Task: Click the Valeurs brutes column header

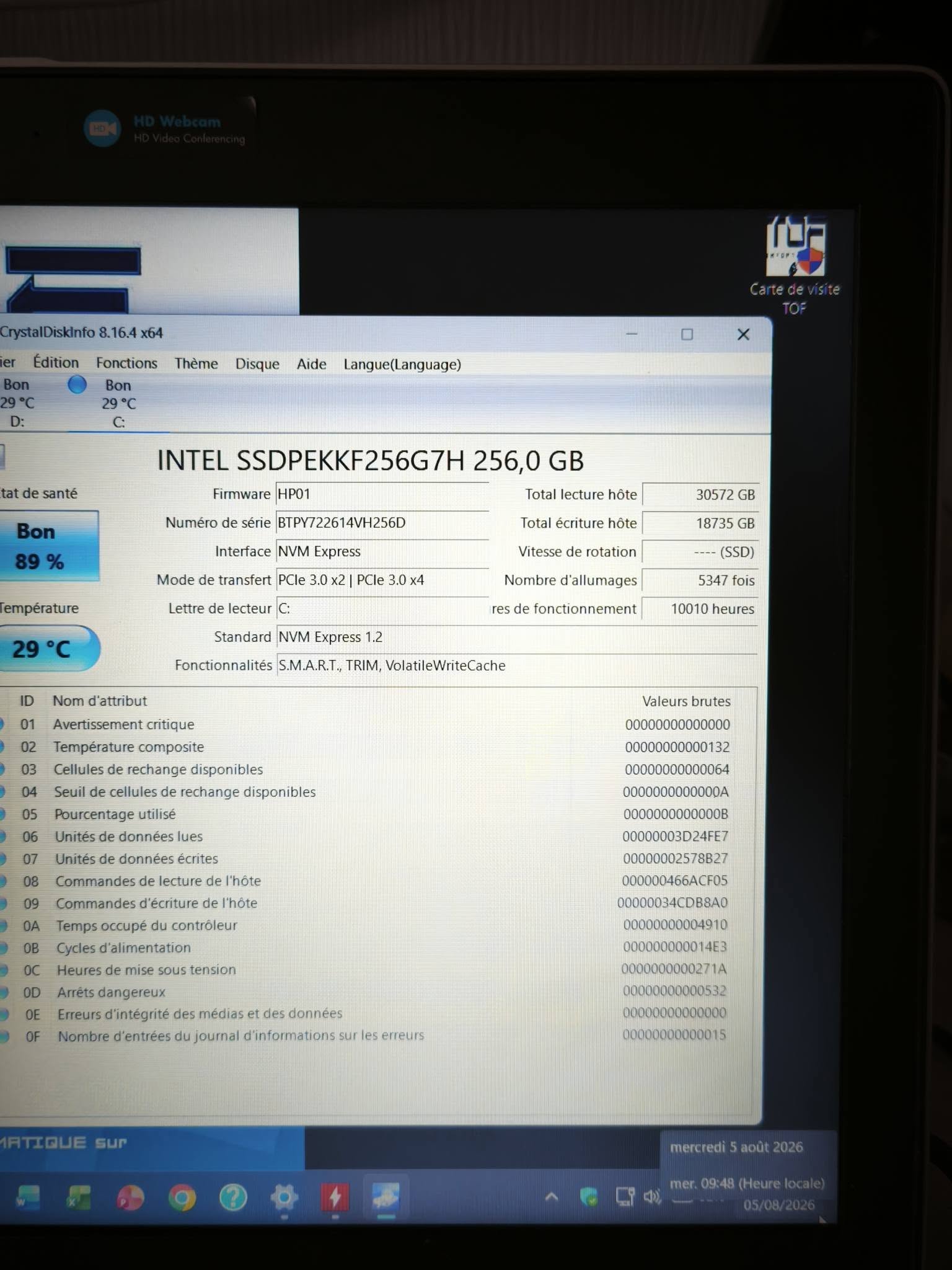Action: tap(686, 701)
